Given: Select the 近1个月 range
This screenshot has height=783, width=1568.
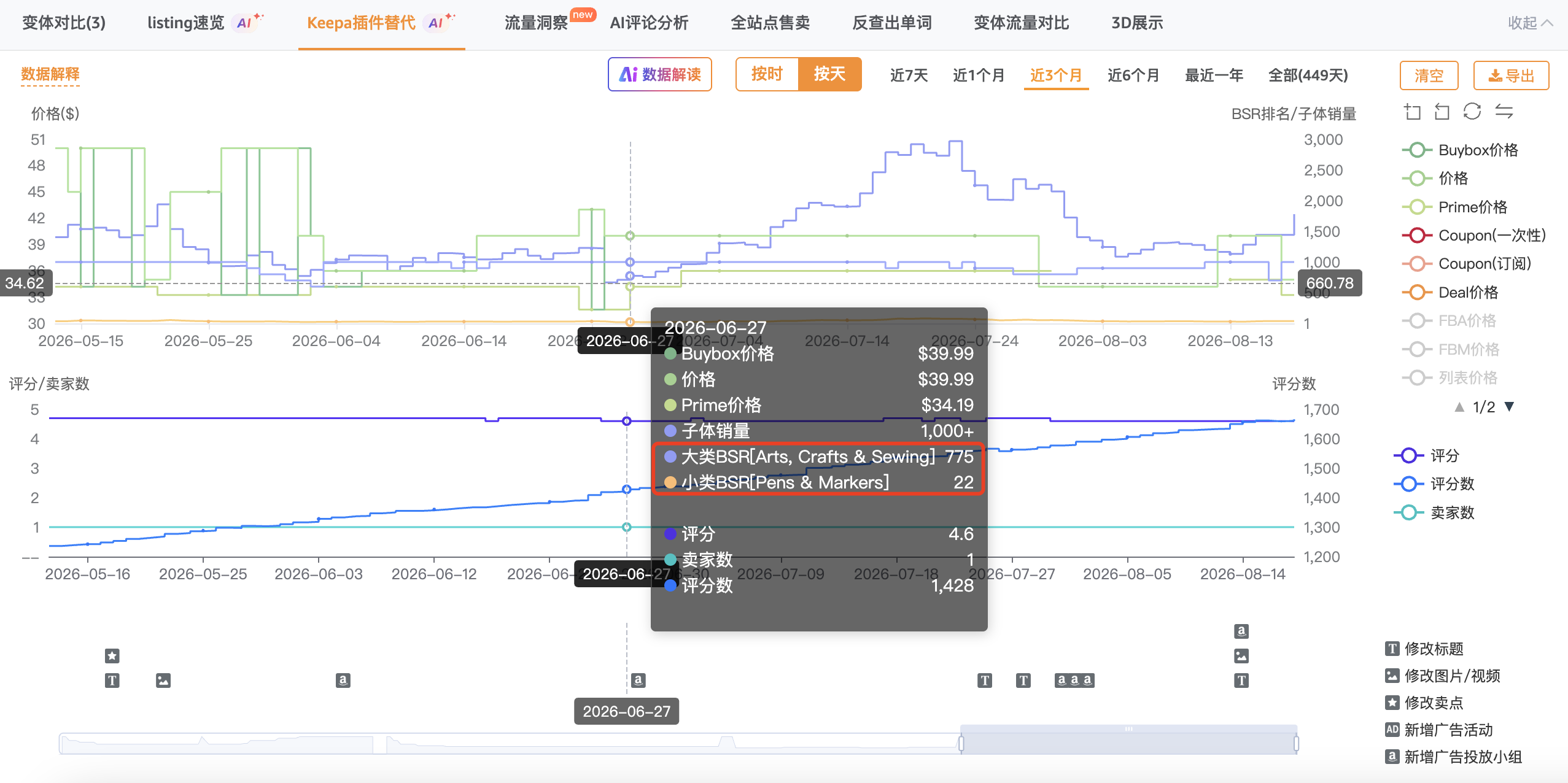Looking at the screenshot, I should click(979, 75).
